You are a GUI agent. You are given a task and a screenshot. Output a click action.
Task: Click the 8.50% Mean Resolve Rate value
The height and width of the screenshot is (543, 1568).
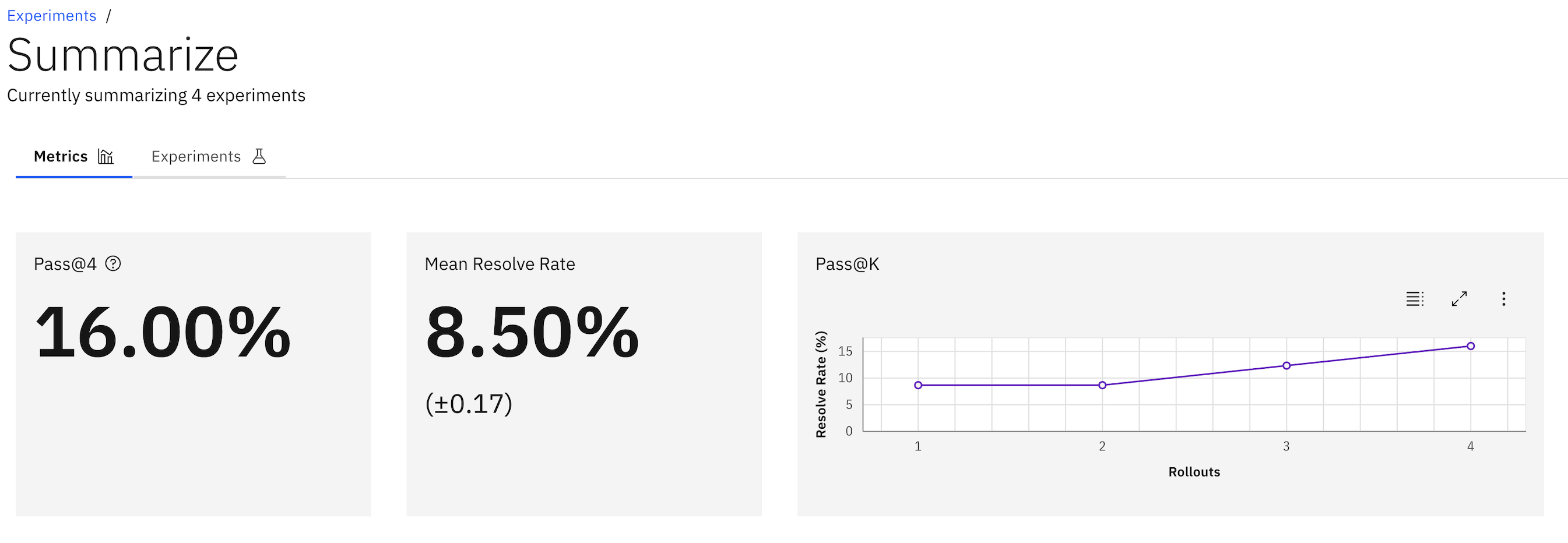(532, 333)
